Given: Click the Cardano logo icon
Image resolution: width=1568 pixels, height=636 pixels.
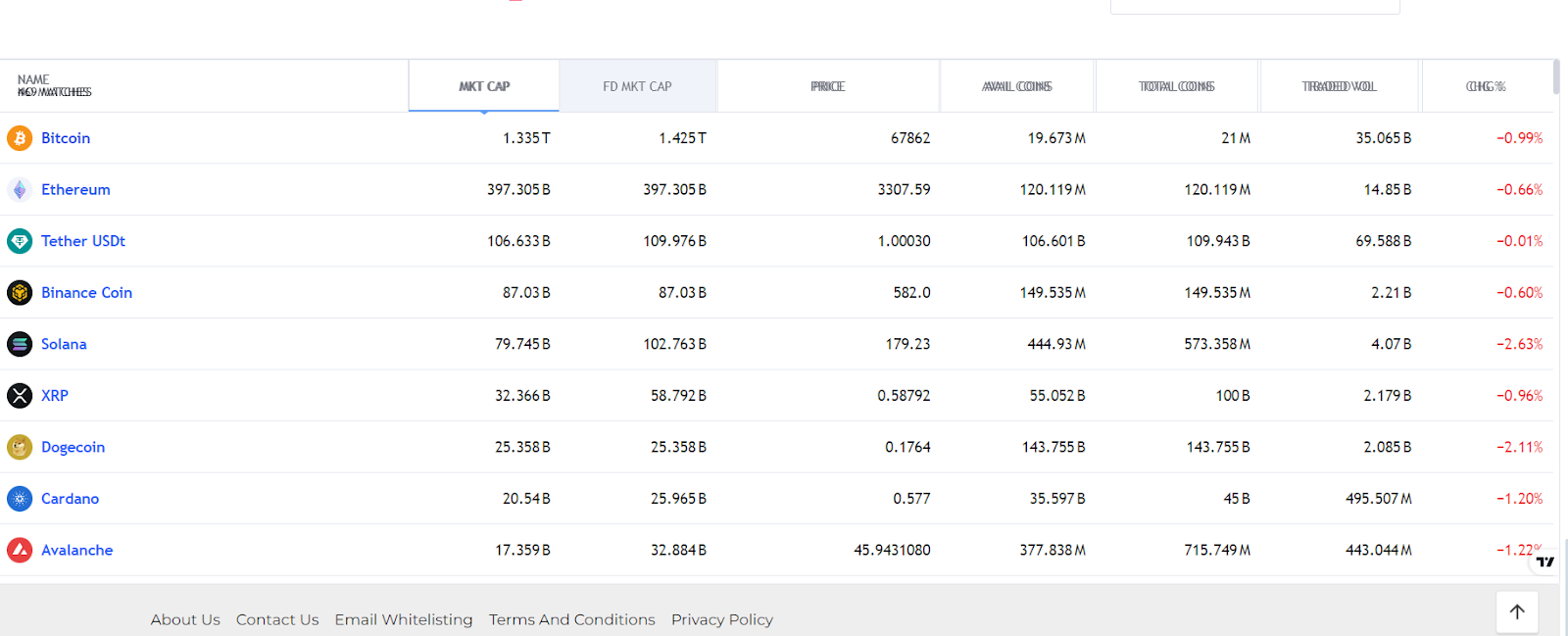Looking at the screenshot, I should point(20,499).
